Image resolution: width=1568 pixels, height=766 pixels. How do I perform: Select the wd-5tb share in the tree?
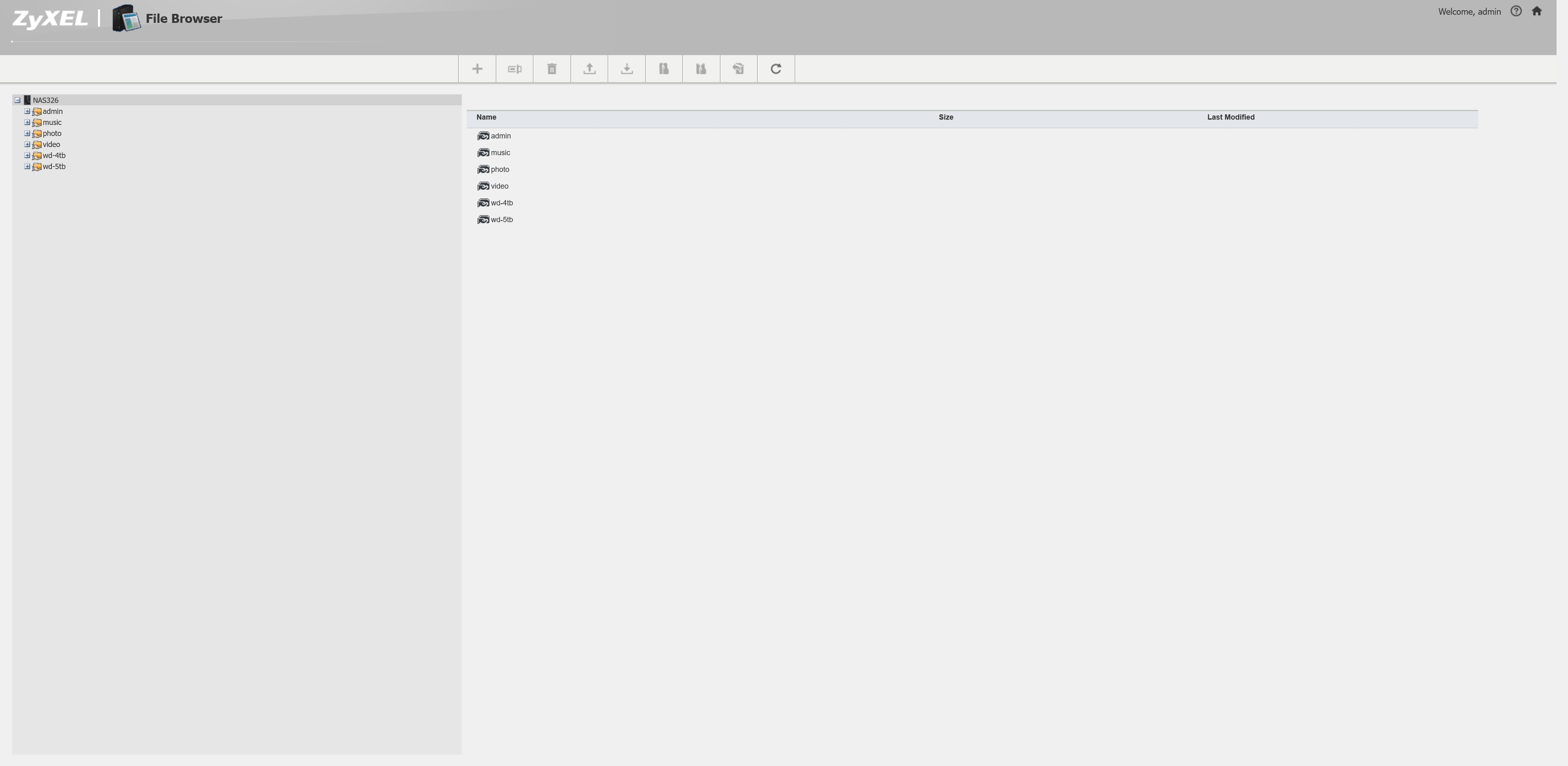[54, 166]
